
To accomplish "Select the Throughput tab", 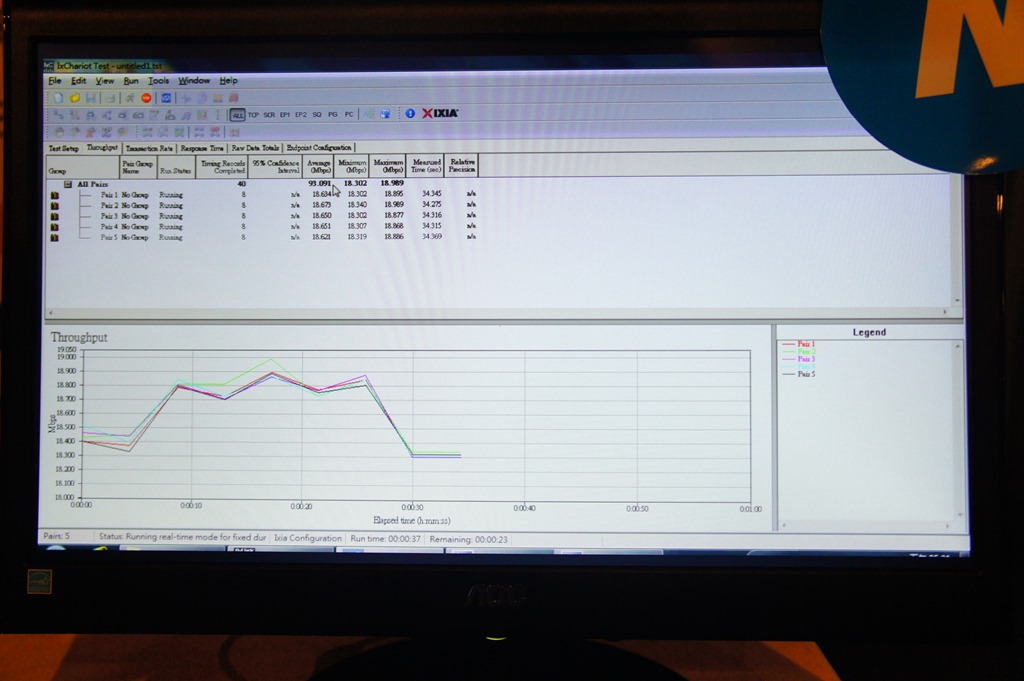I will coord(103,148).
